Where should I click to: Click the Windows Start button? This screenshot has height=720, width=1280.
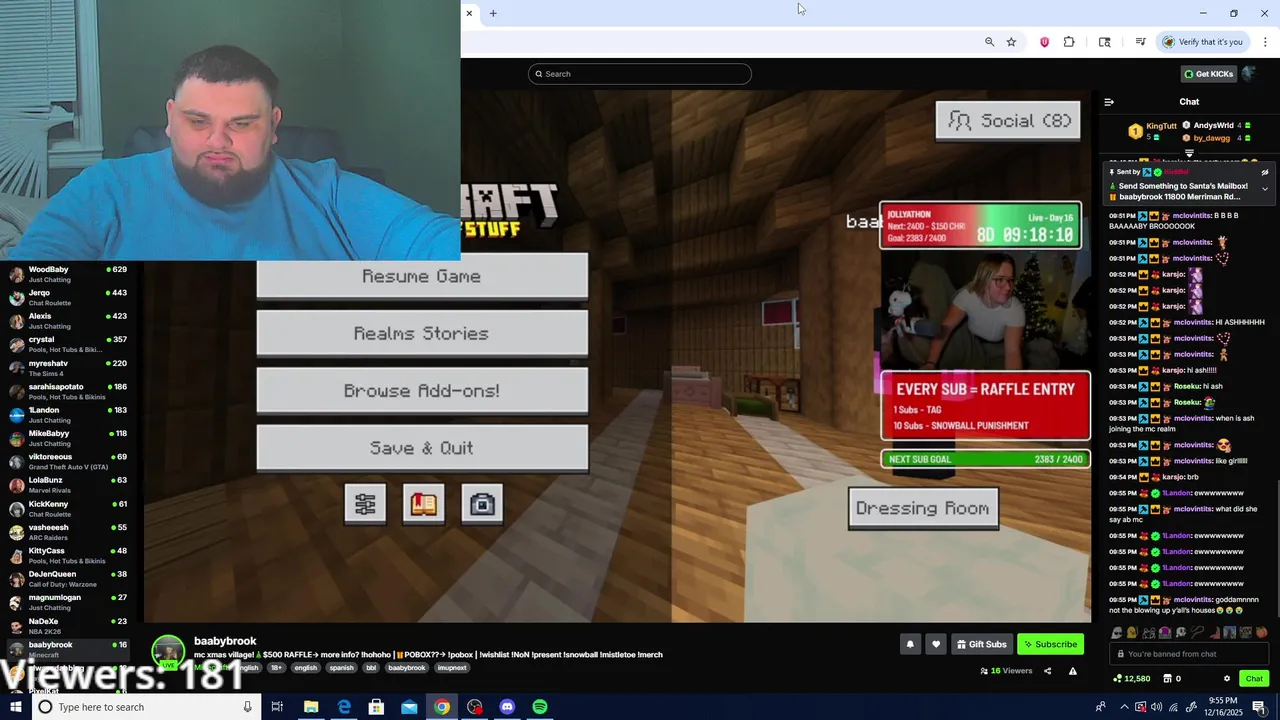pyautogui.click(x=15, y=707)
